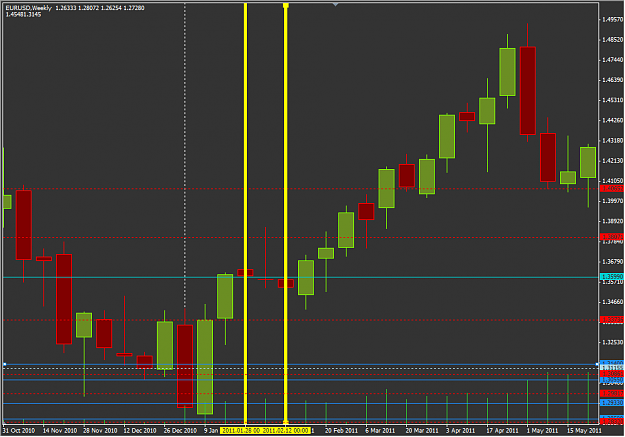
Task: Click the 15 May 2011 date label
Action: click(x=584, y=431)
